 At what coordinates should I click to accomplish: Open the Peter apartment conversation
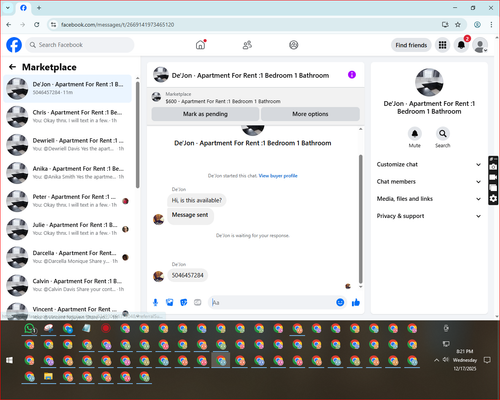point(68,201)
